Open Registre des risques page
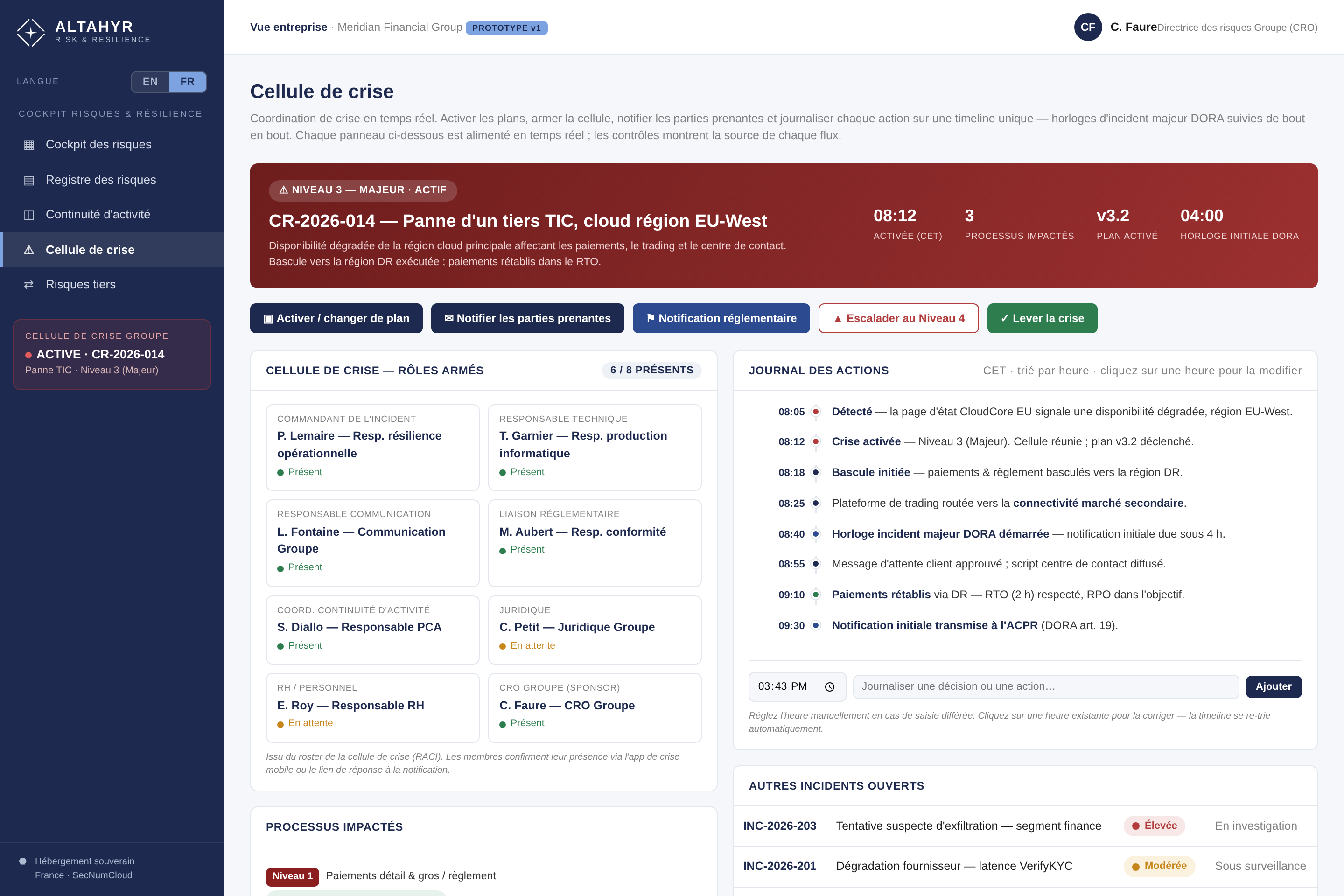Image resolution: width=1344 pixels, height=896 pixels. coord(112,180)
